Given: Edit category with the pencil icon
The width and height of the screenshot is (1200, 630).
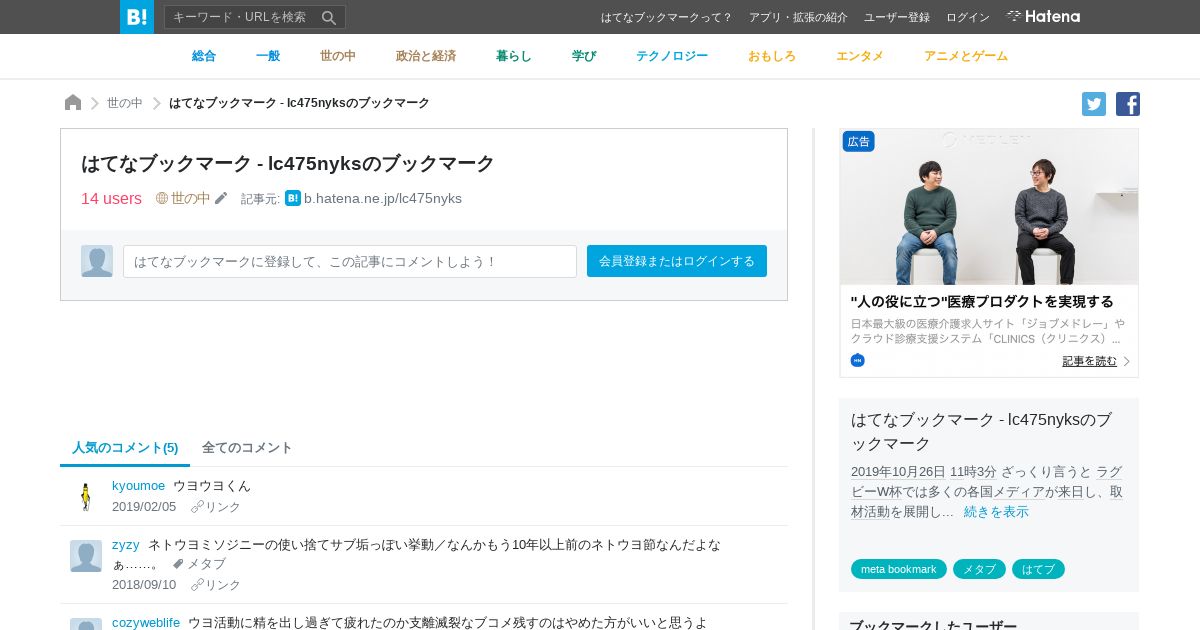Looking at the screenshot, I should pos(221,198).
